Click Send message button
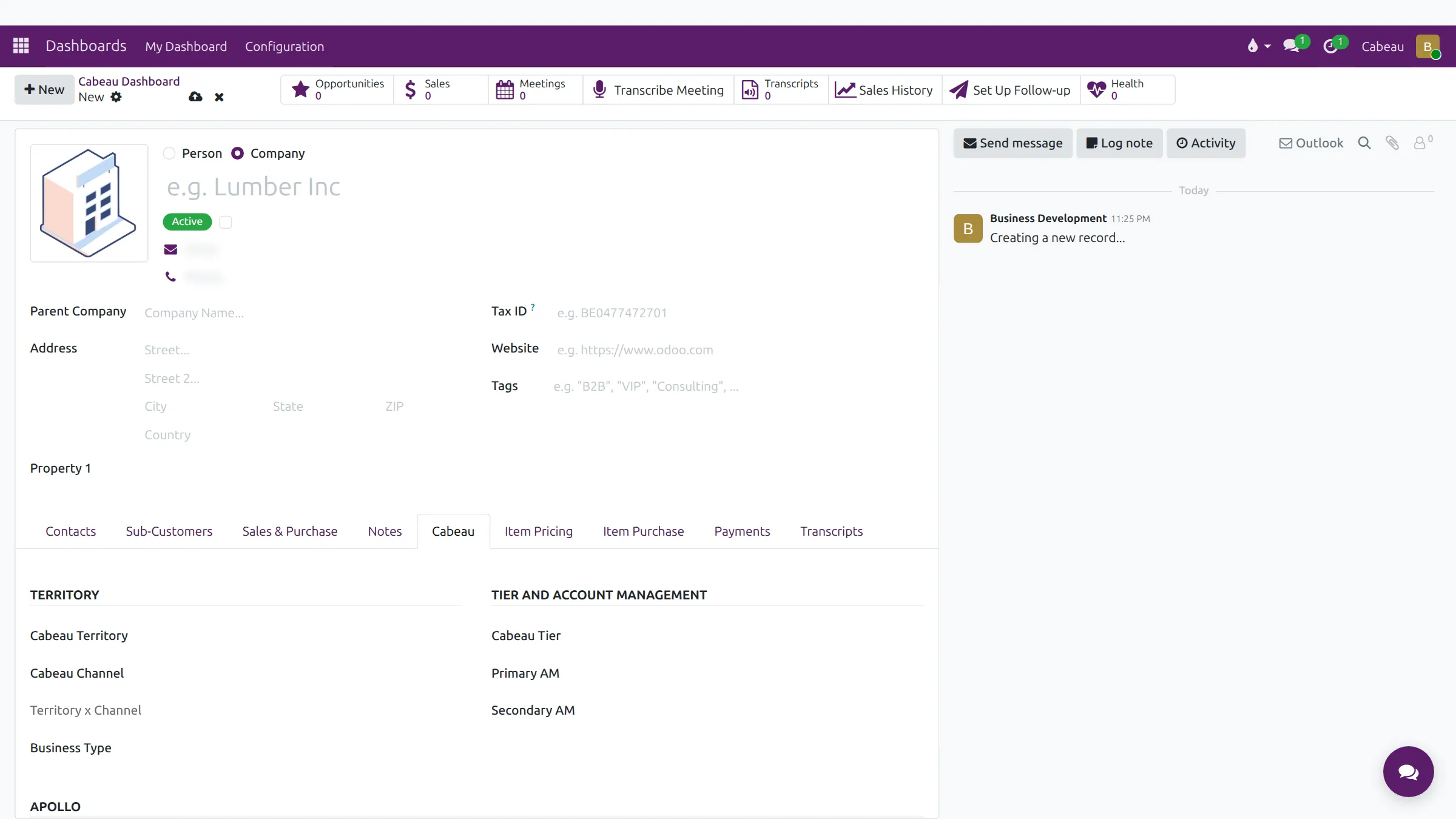 (1013, 143)
